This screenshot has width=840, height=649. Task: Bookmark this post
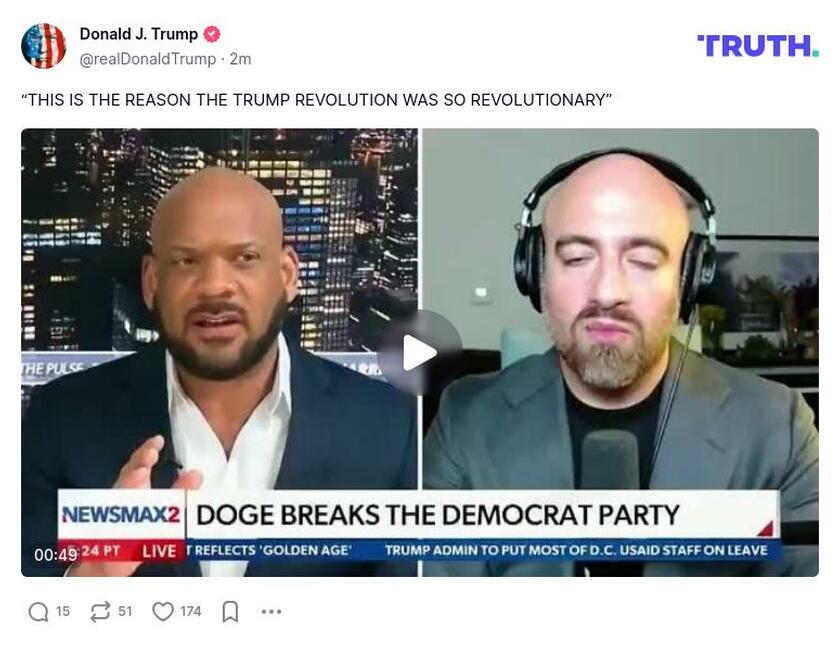coord(230,611)
